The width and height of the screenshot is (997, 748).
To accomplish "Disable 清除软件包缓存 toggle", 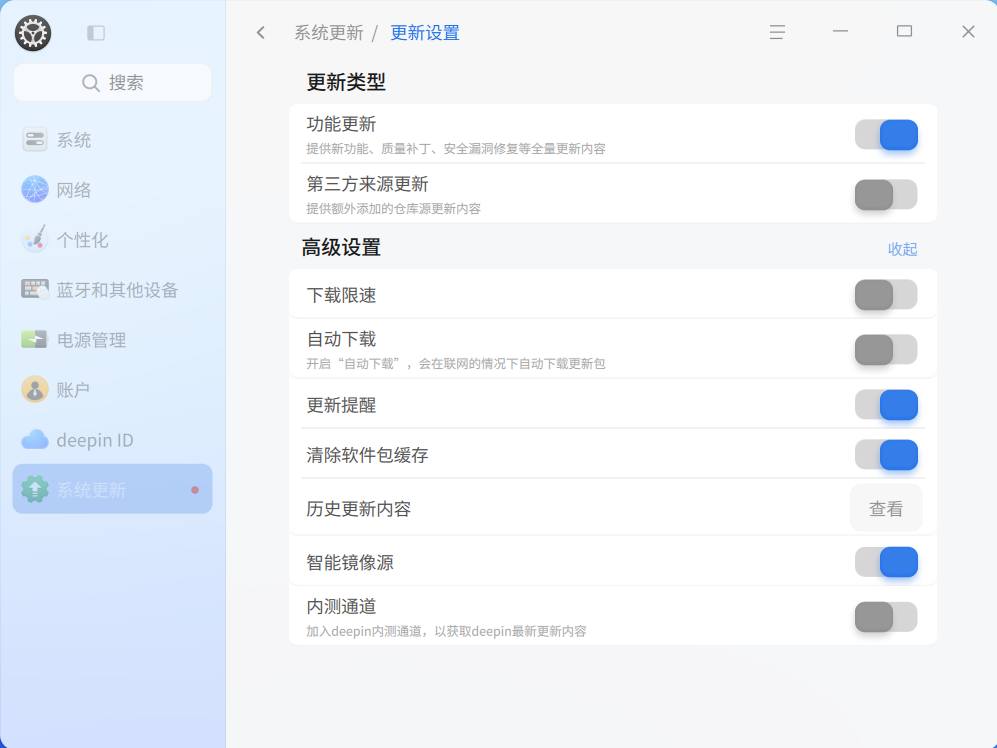I will click(886, 455).
